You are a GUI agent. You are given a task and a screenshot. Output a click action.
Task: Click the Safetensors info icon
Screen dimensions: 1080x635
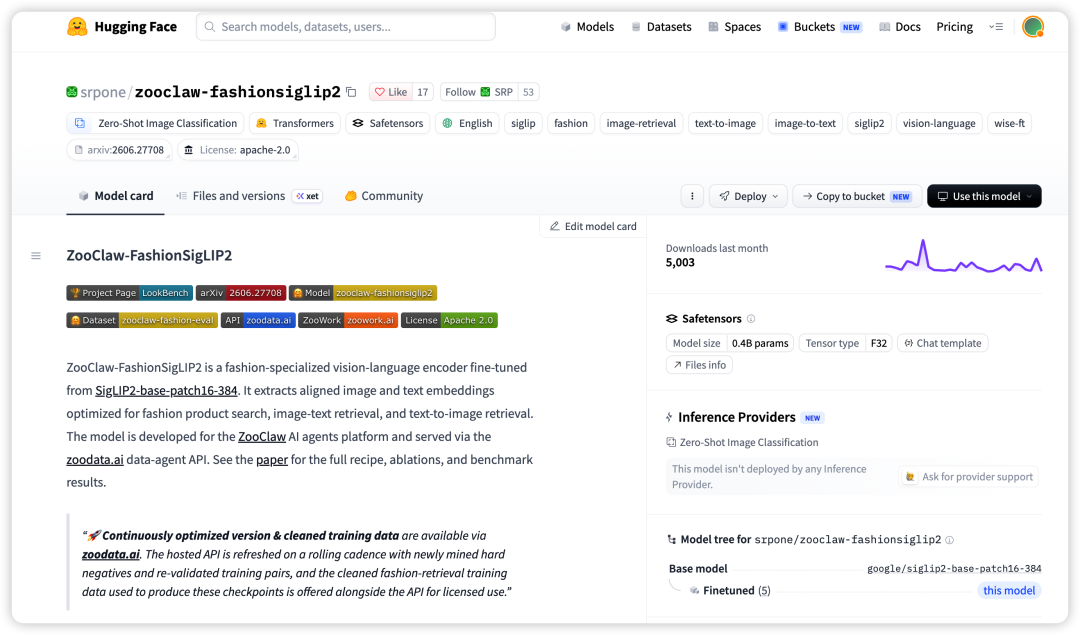click(x=751, y=319)
